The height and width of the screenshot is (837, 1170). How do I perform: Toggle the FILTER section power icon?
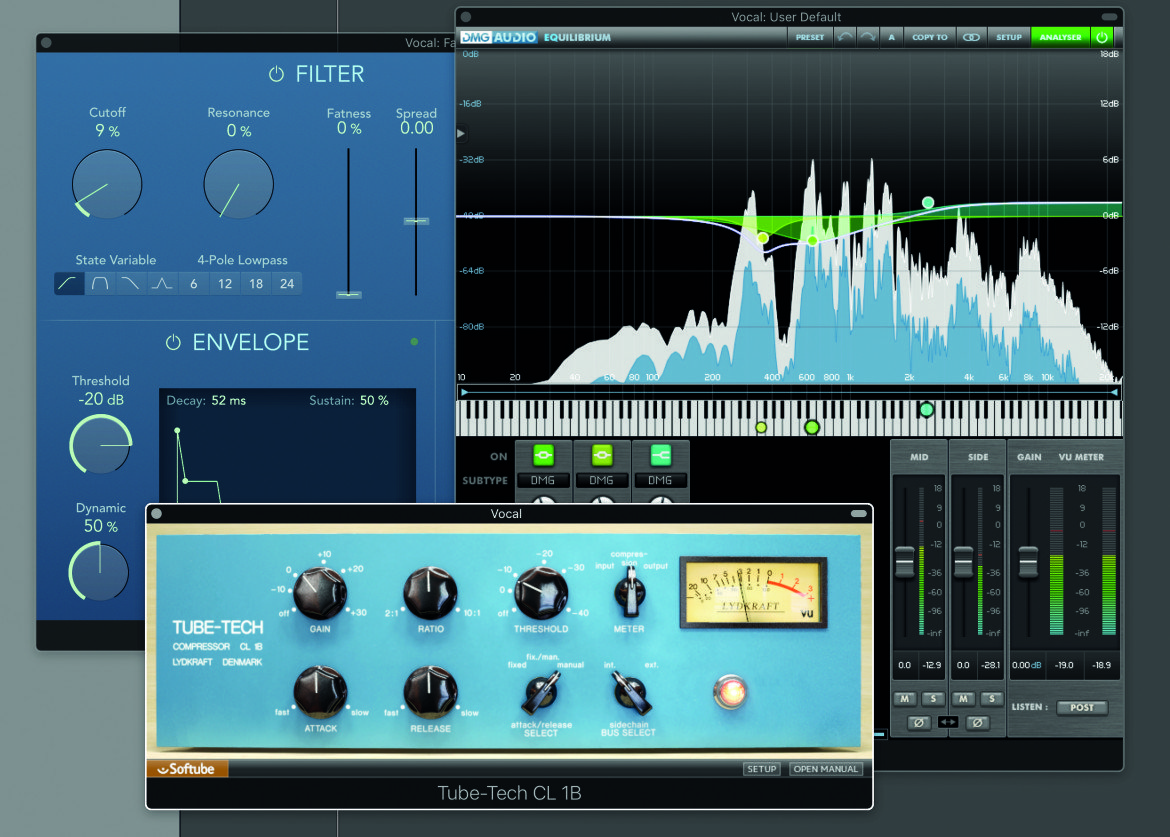point(276,74)
